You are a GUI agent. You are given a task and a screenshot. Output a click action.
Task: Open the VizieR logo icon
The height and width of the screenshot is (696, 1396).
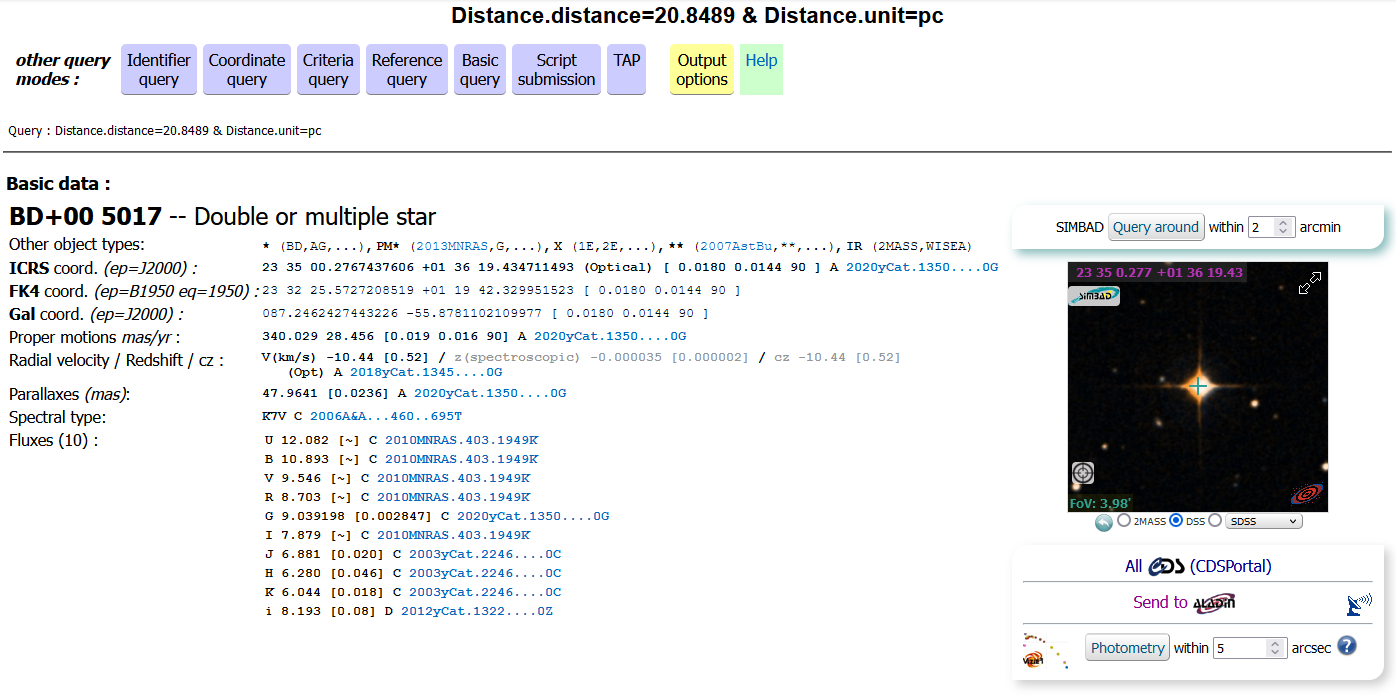(x=1044, y=650)
